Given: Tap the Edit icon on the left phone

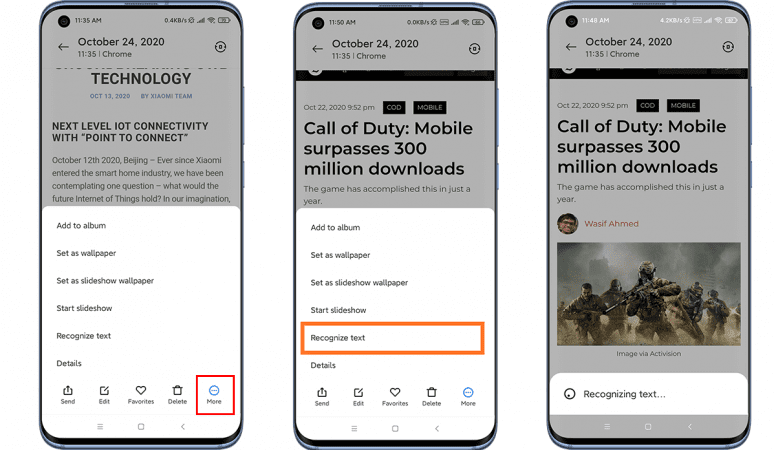Looking at the screenshot, I should tap(104, 395).
